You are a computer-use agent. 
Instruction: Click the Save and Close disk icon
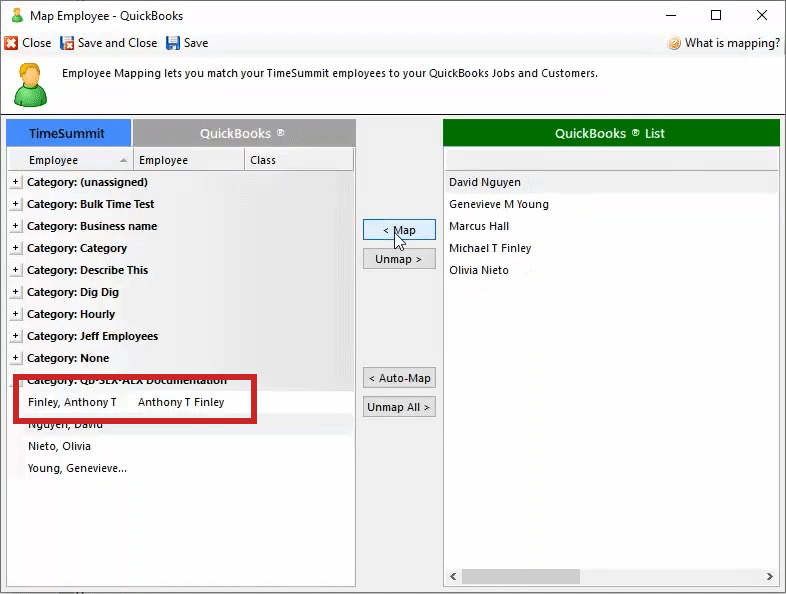coord(67,43)
